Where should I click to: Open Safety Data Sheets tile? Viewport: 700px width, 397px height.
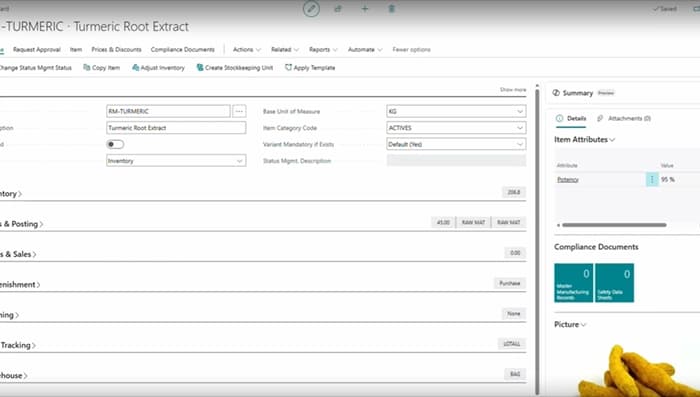click(614, 283)
